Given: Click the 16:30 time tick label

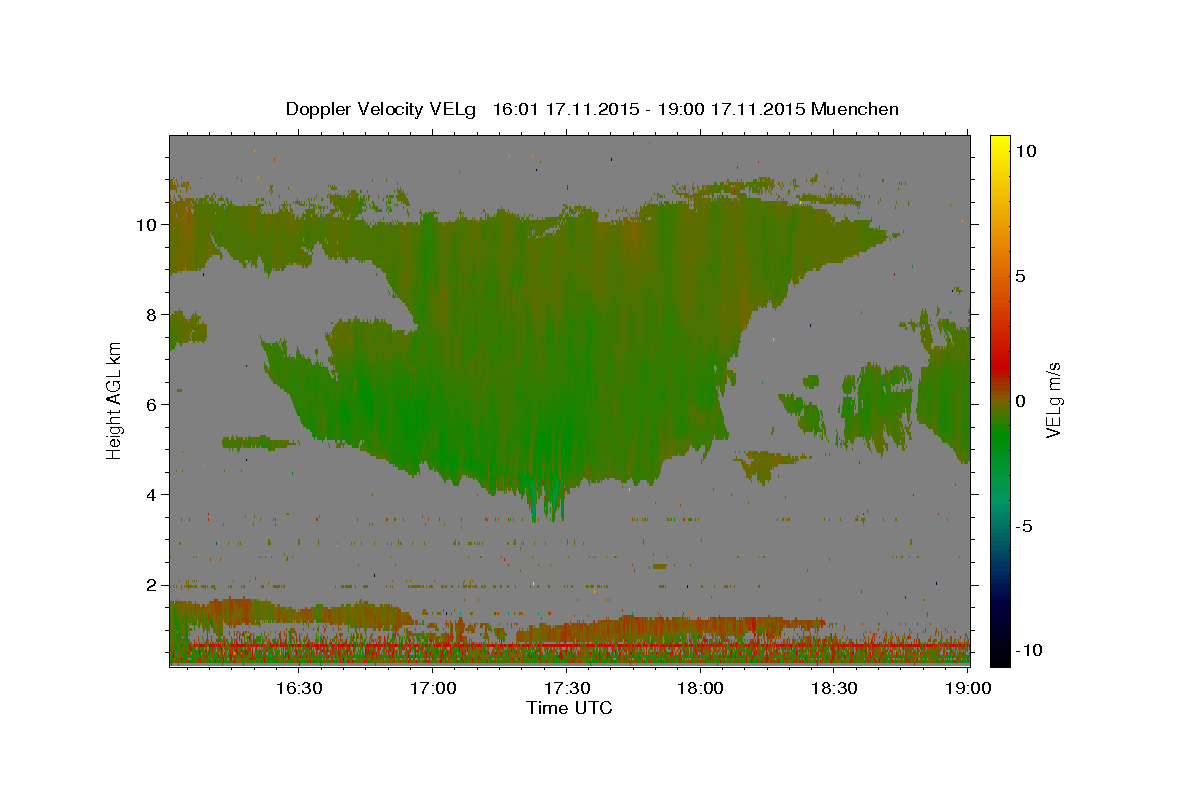Looking at the screenshot, I should click(x=299, y=688).
